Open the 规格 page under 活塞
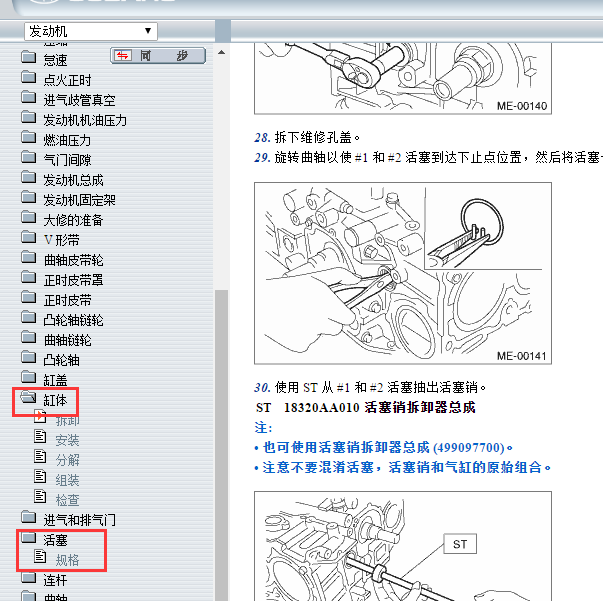The image size is (603, 601). click(68, 560)
